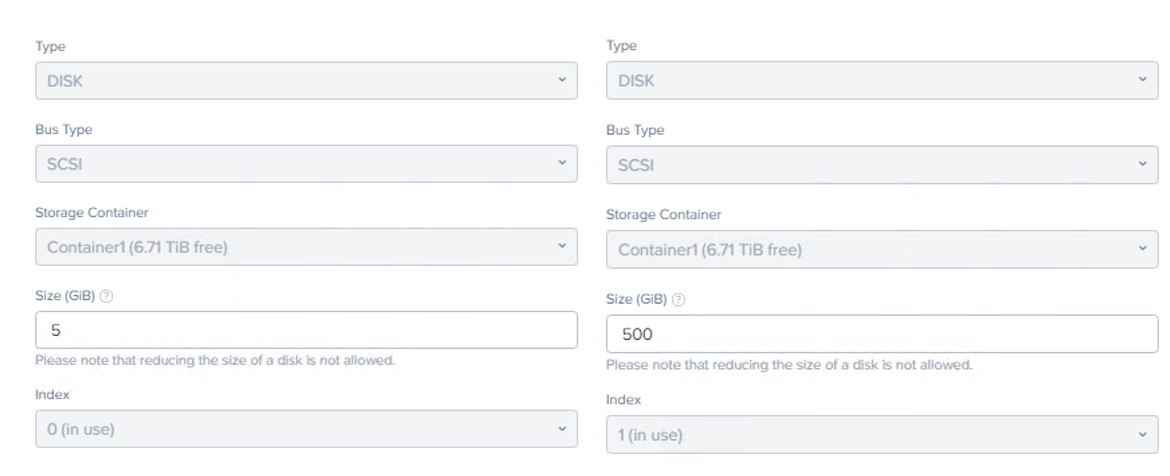Click the chevron on the 5 GiB disk's Storage Container
The width and height of the screenshot is (1170, 476).
tap(562, 246)
